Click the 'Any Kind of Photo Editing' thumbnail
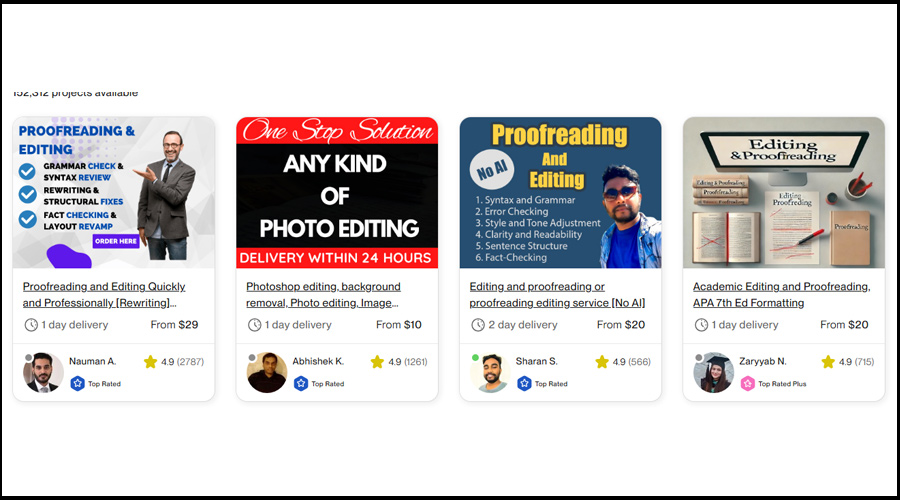This screenshot has width=900, height=500. pos(337,193)
